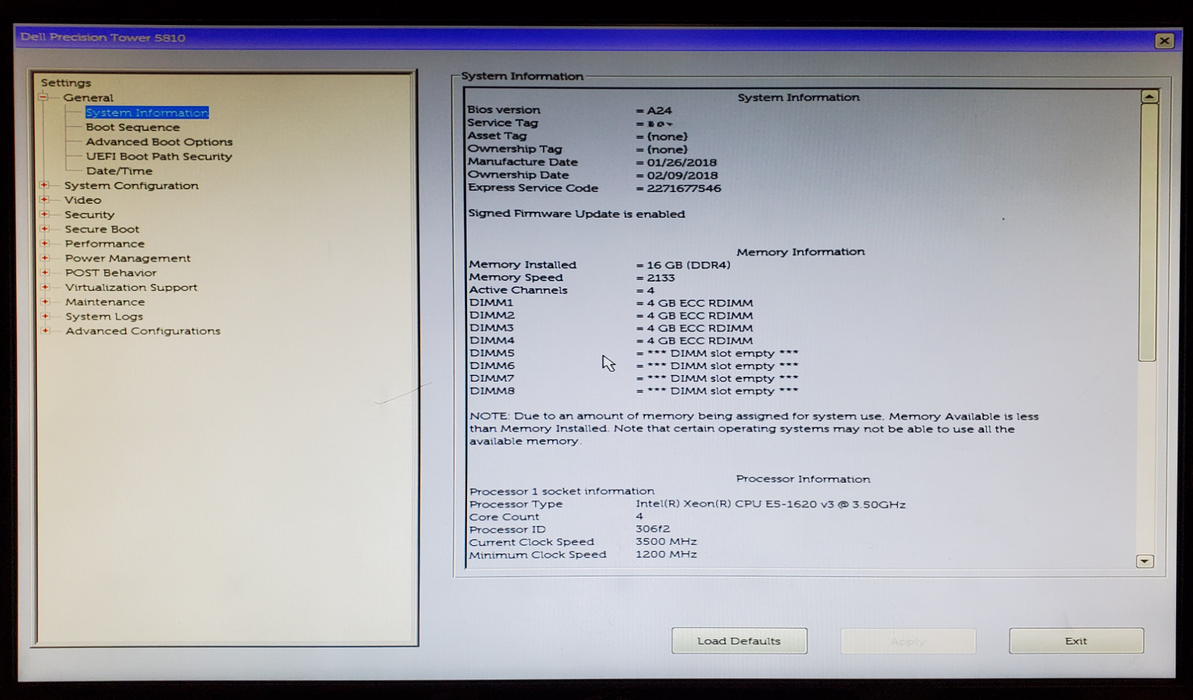Click the Express Service Code 2271677546
Screen dimensions: 1193x700
point(683,188)
